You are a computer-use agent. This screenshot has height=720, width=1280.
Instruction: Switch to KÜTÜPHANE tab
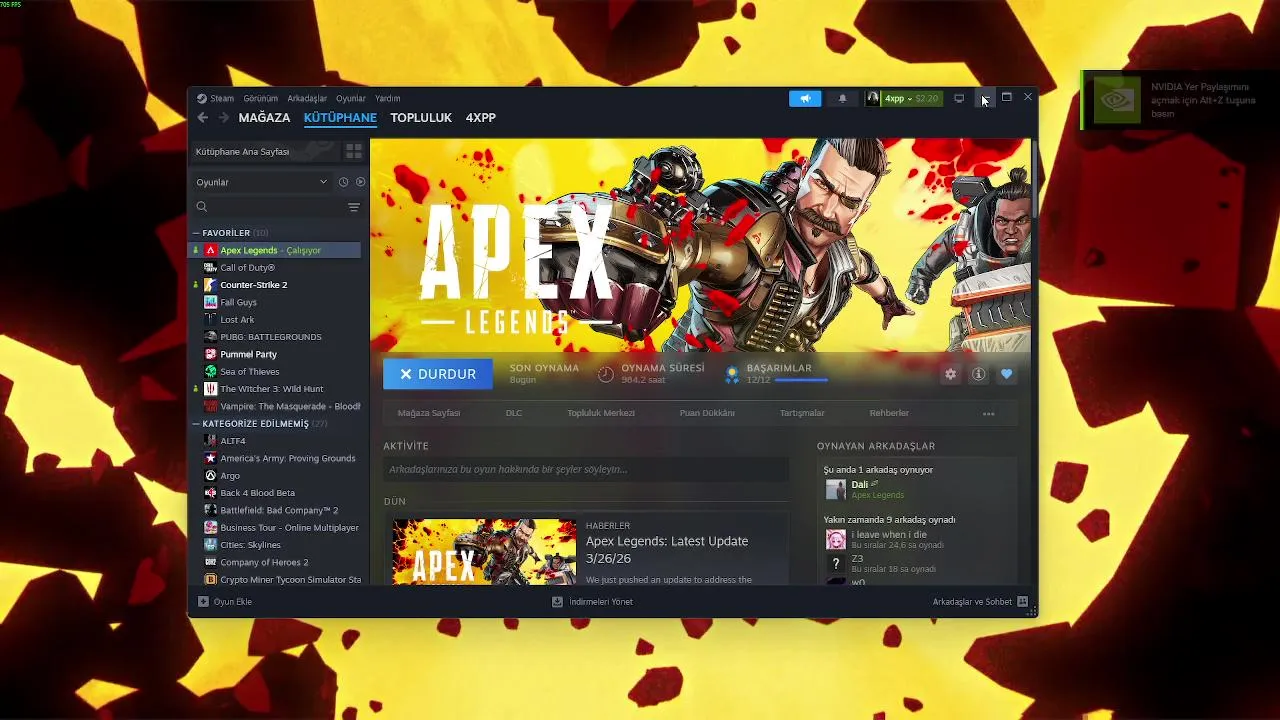click(x=340, y=118)
